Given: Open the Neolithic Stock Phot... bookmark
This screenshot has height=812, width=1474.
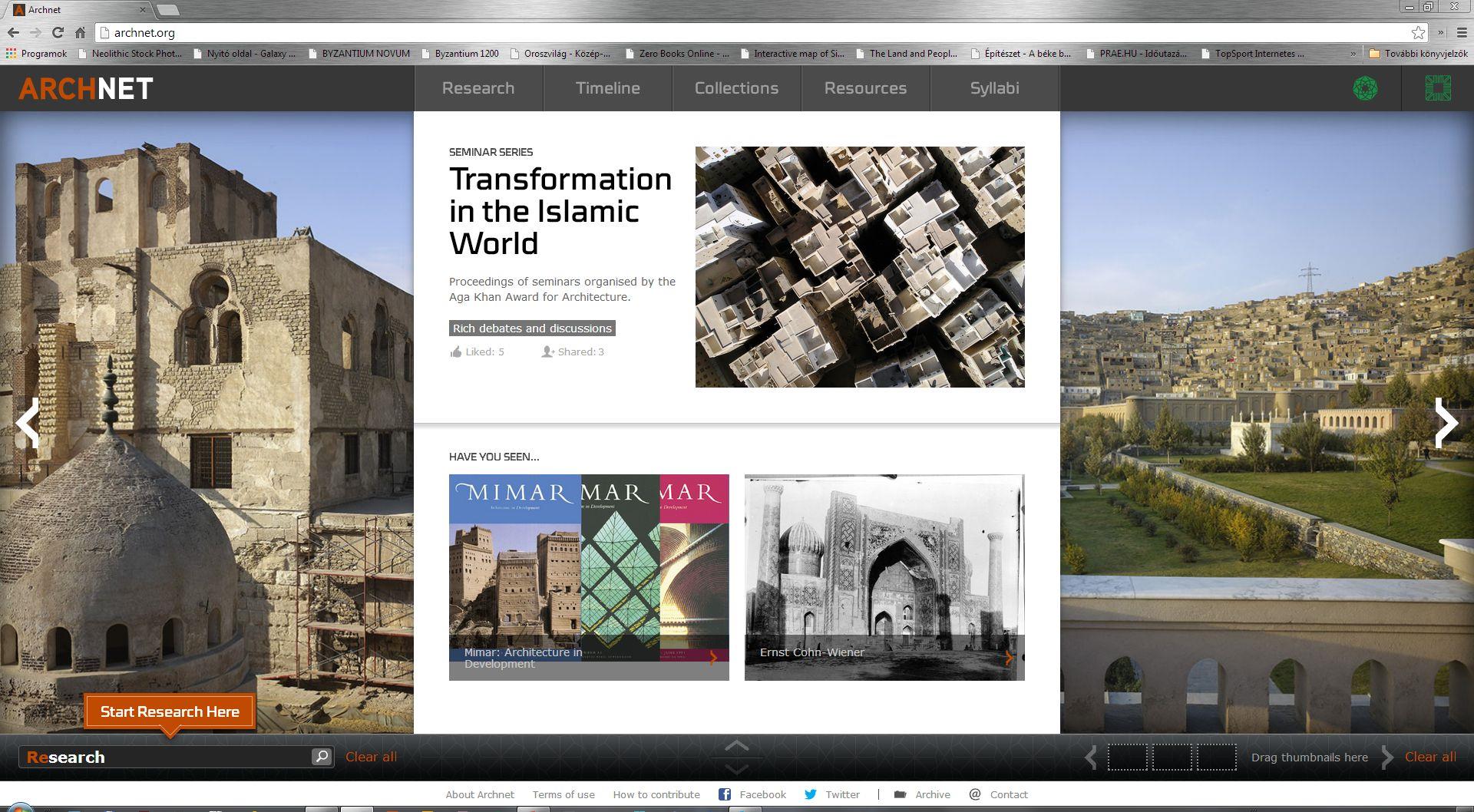Looking at the screenshot, I should pyautogui.click(x=129, y=53).
